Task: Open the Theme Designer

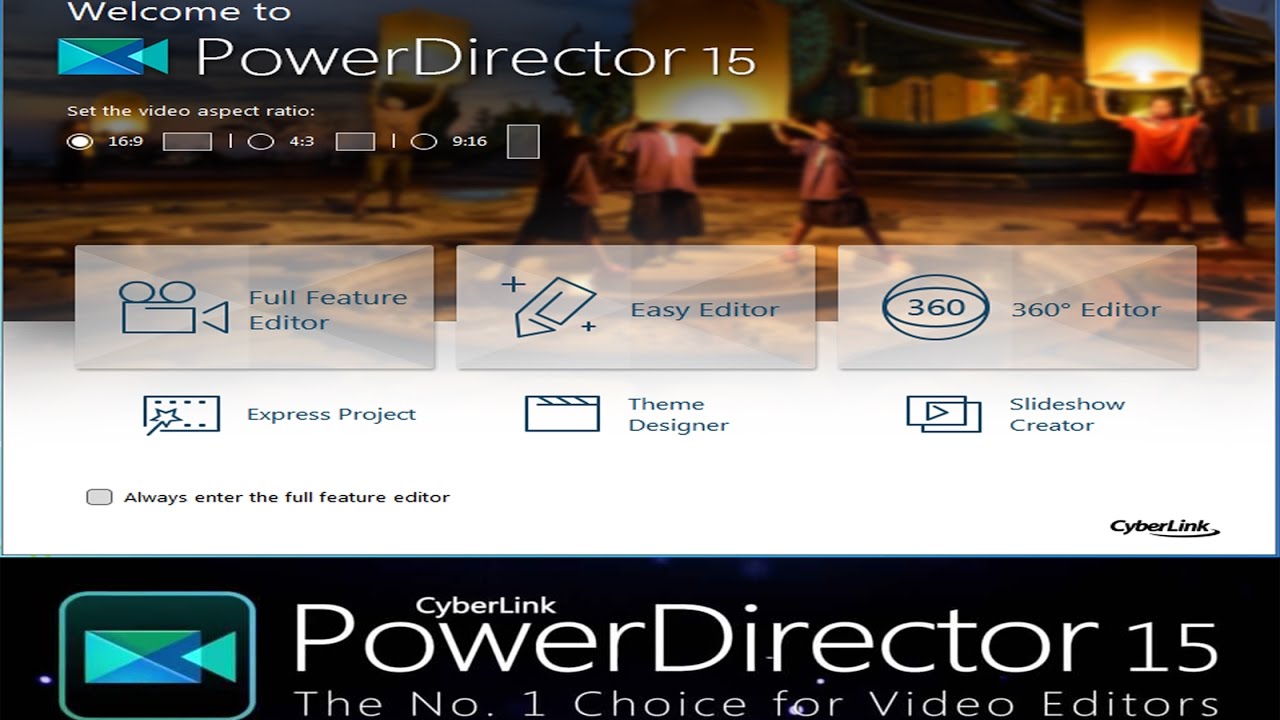Action: pyautogui.click(x=627, y=414)
